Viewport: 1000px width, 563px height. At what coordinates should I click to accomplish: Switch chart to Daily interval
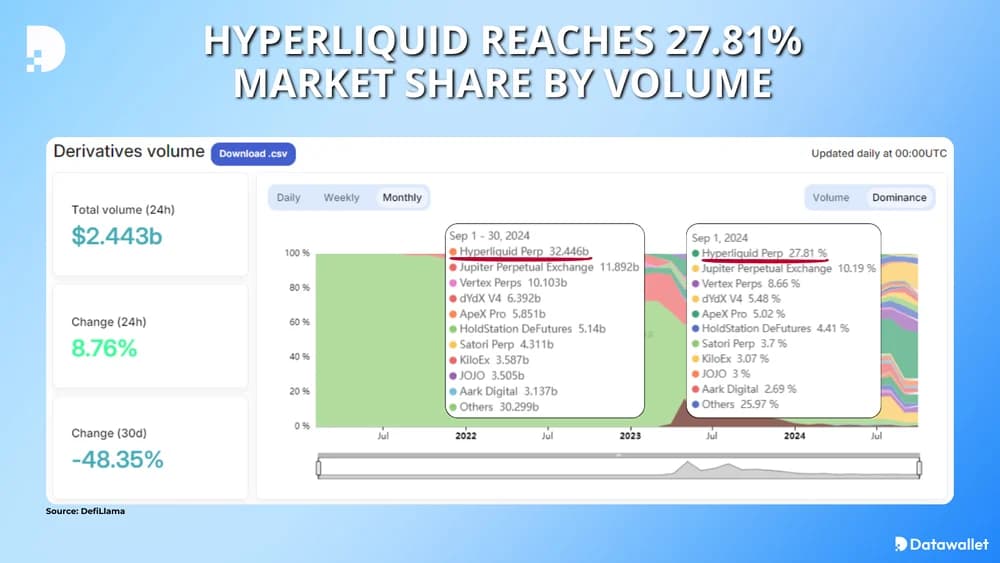[288, 198]
